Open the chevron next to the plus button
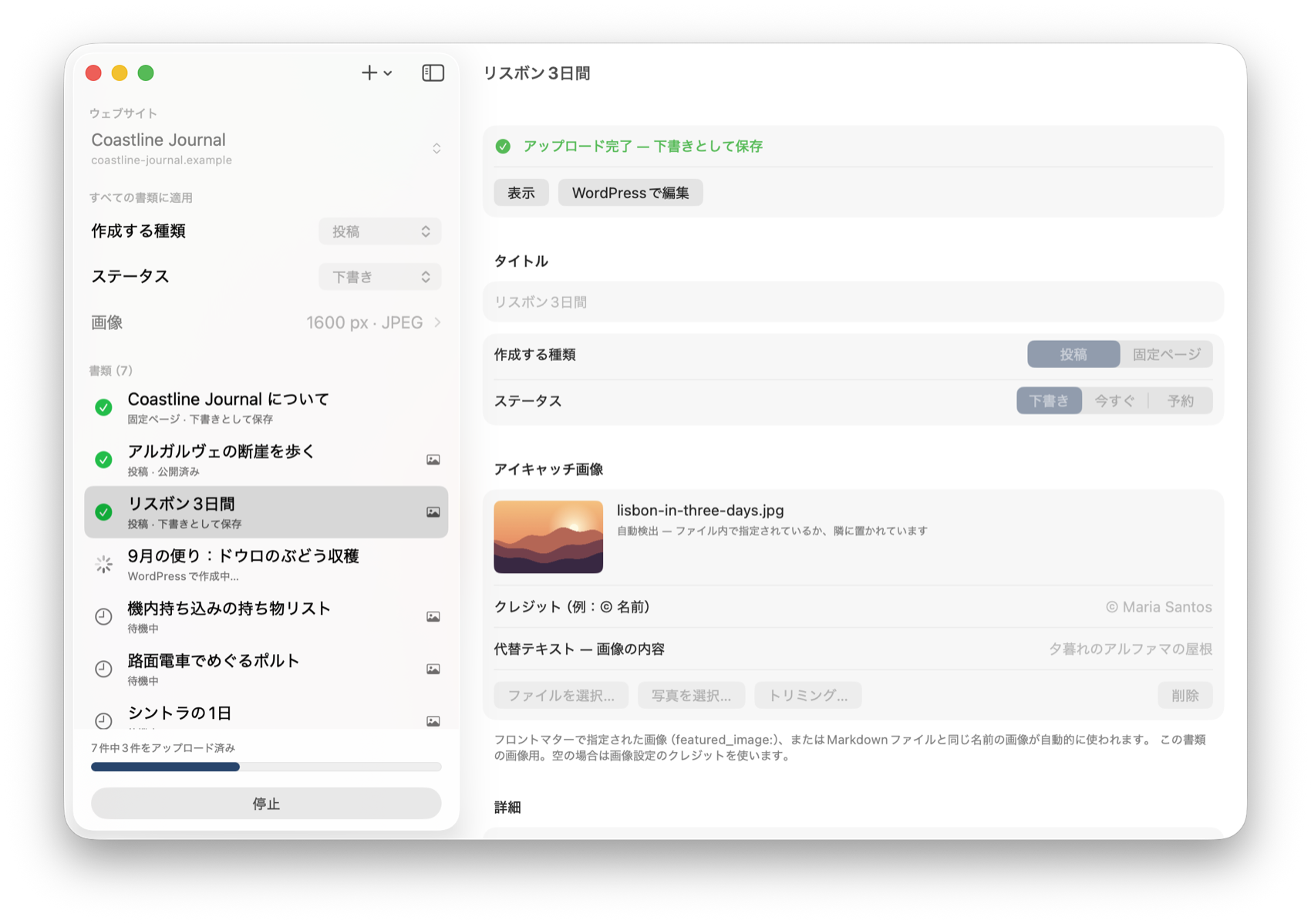 pyautogui.click(x=388, y=73)
